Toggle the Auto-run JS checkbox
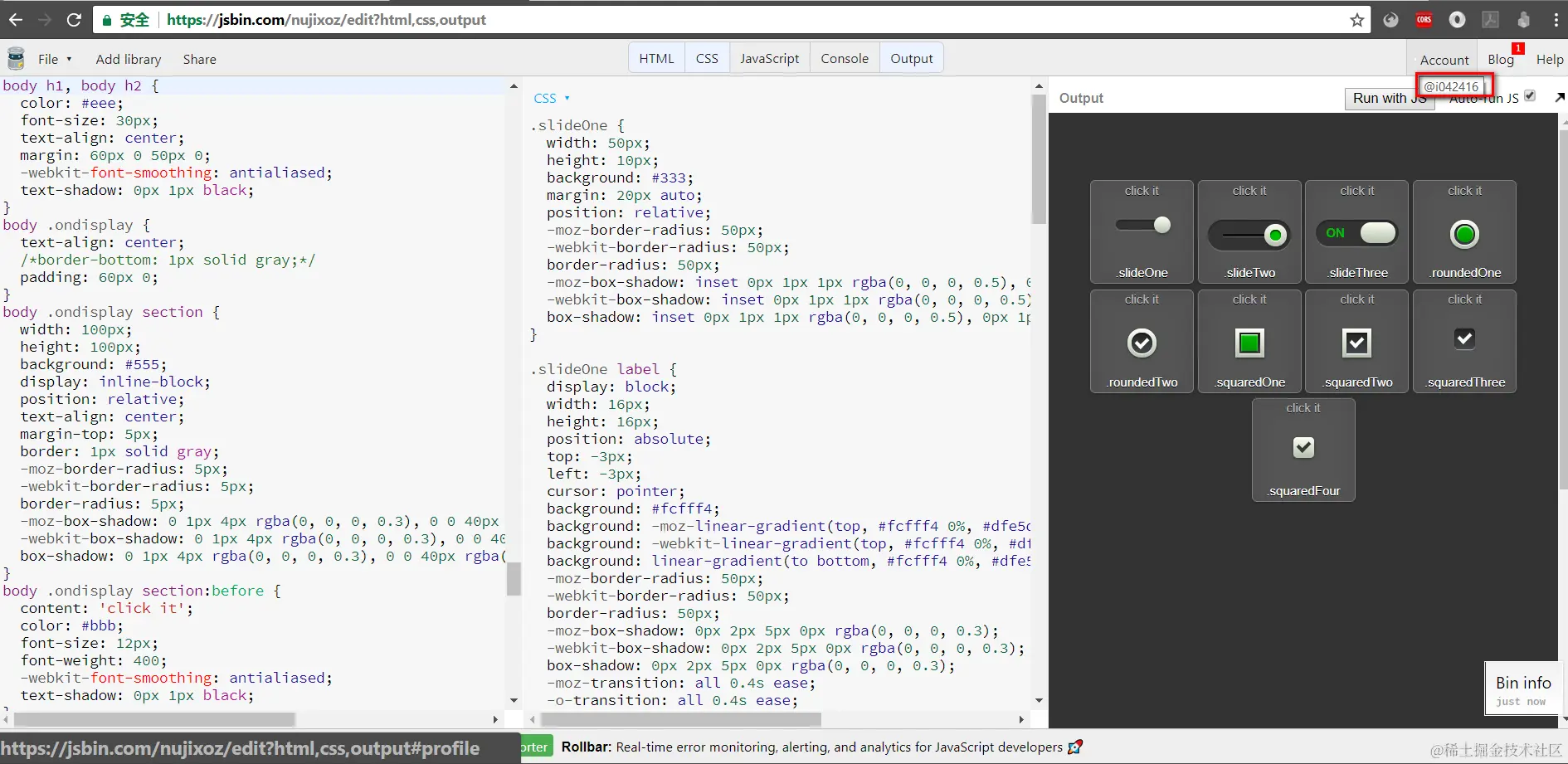The image size is (1568, 764). tap(1530, 96)
